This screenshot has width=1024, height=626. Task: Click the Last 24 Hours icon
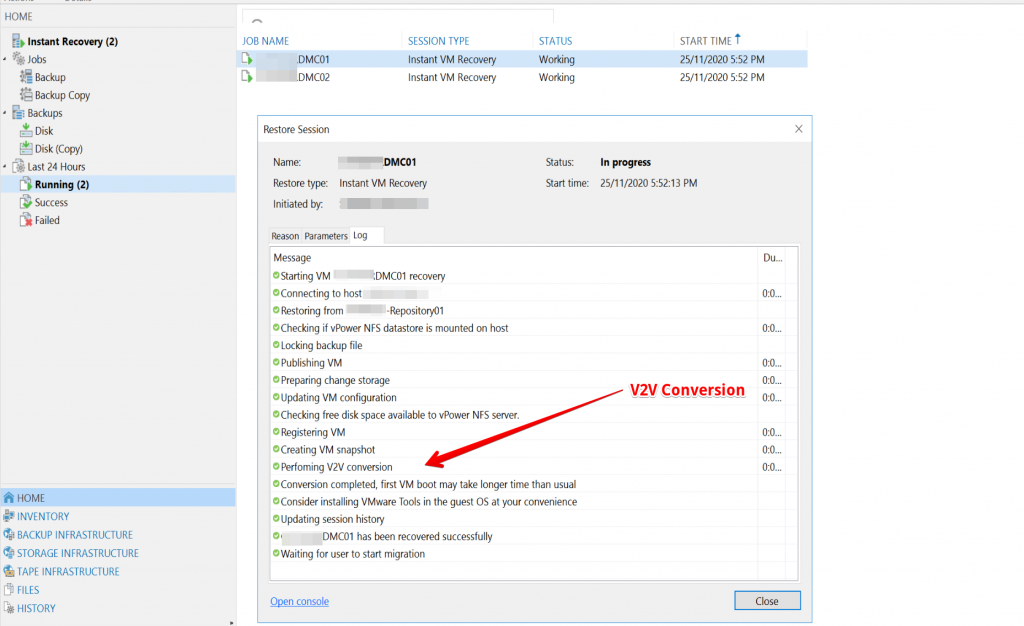click(x=18, y=166)
